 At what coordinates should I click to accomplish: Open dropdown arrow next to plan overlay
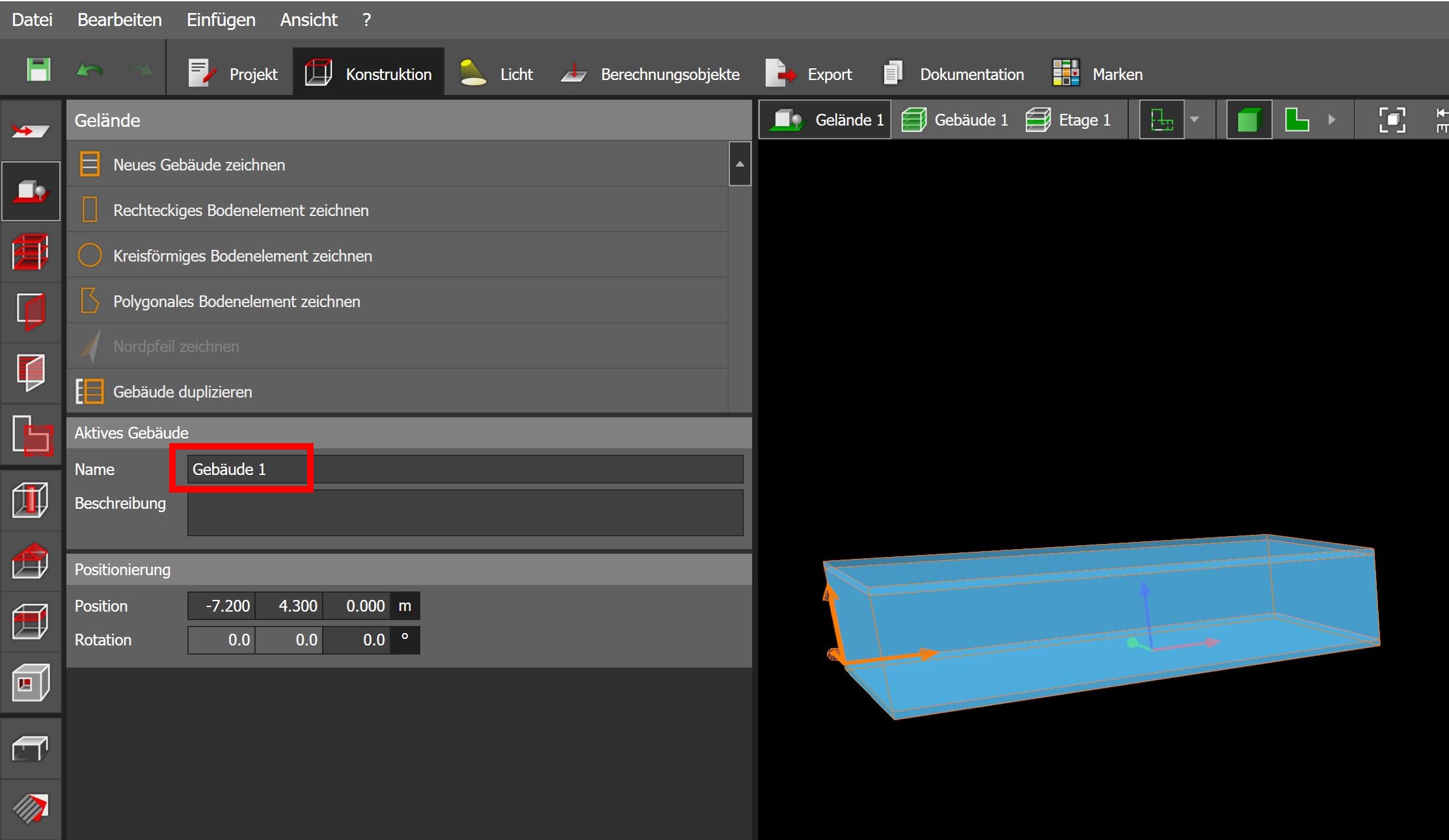point(1195,120)
